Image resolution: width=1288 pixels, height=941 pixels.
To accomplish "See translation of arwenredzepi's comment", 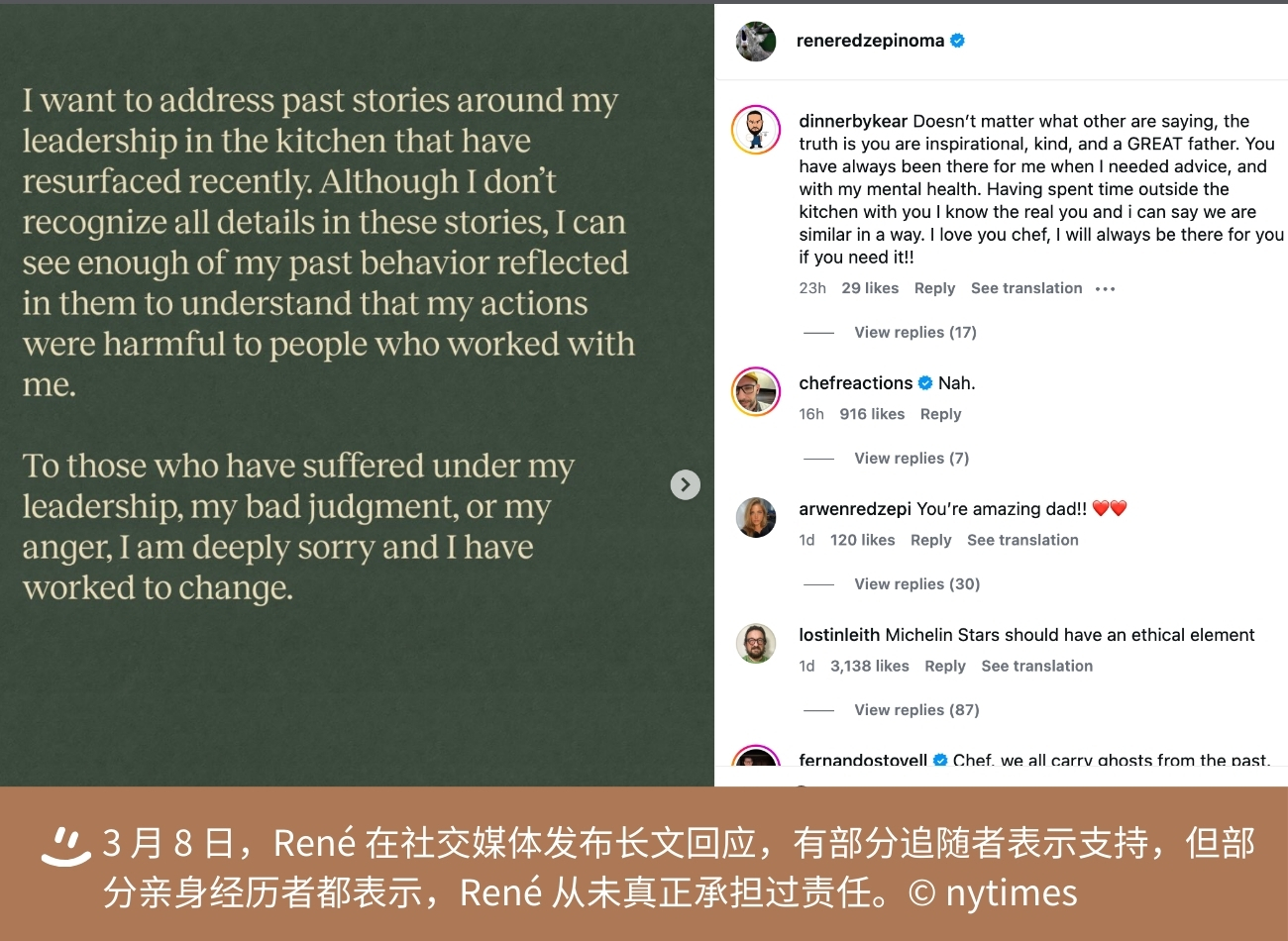I will 1022,540.
